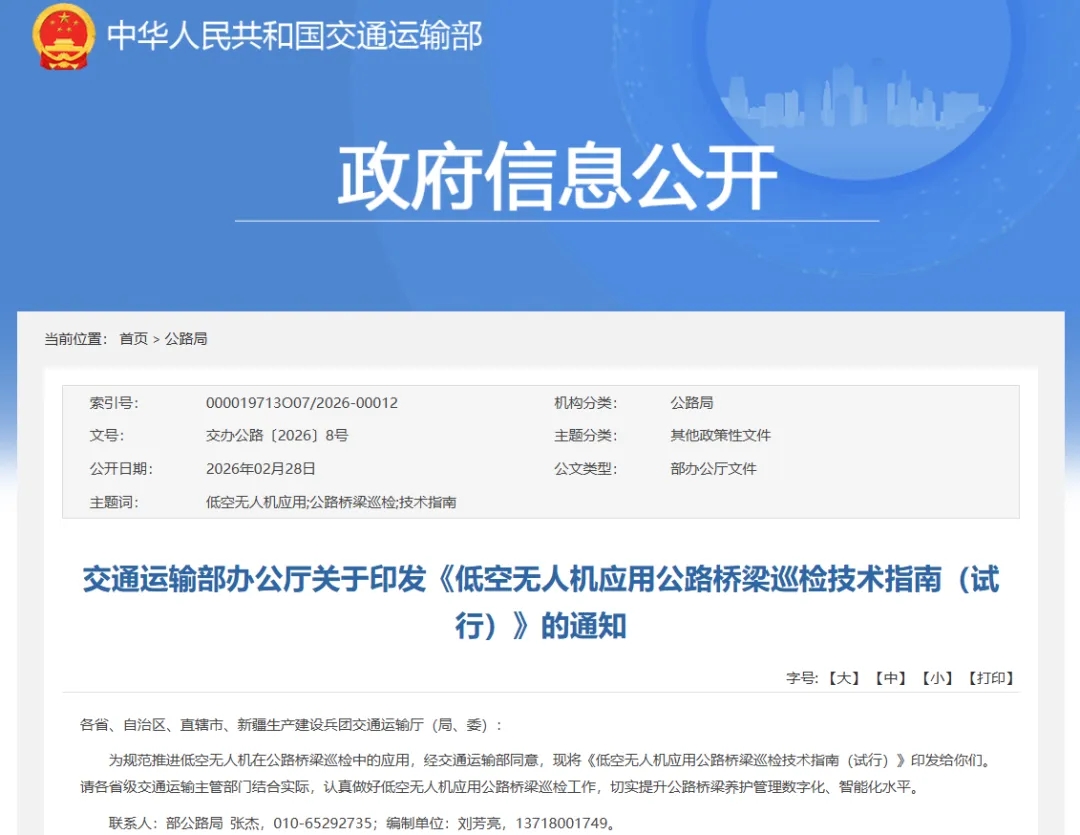Click the 当前位置 label
Screen dimensions: 1080x835
[75, 339]
